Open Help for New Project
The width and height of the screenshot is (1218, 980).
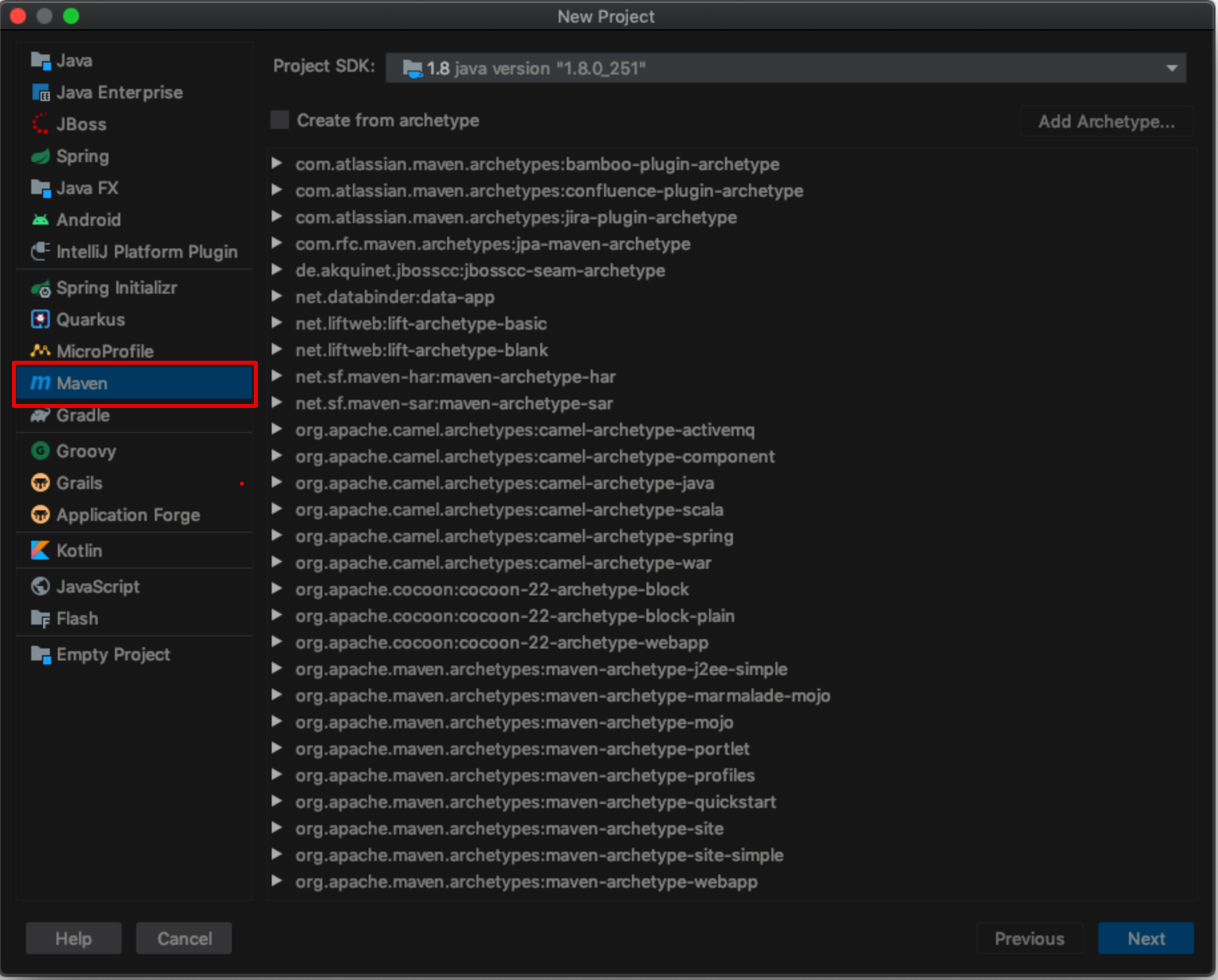click(73, 938)
